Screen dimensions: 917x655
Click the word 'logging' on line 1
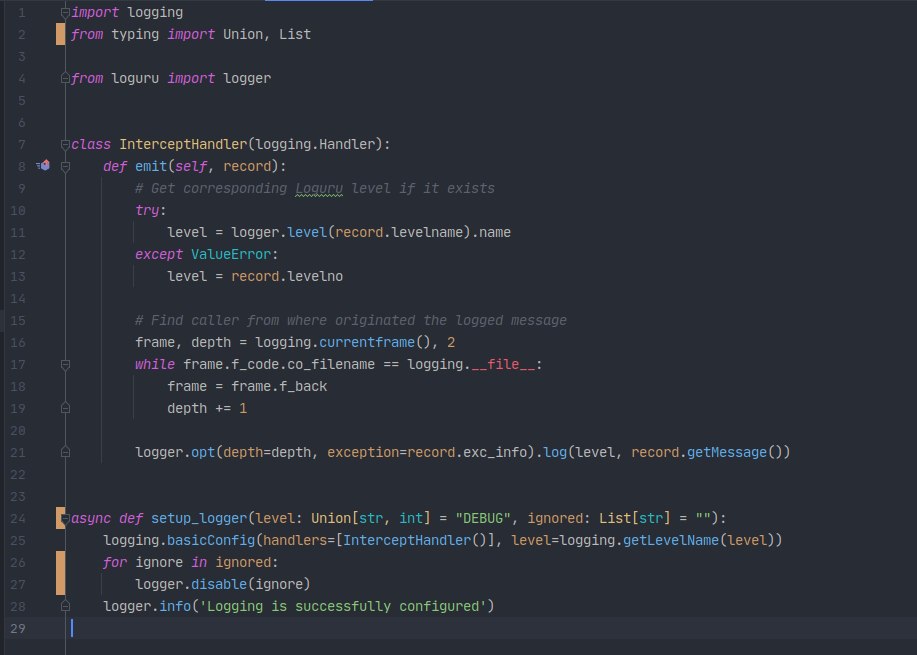click(155, 13)
